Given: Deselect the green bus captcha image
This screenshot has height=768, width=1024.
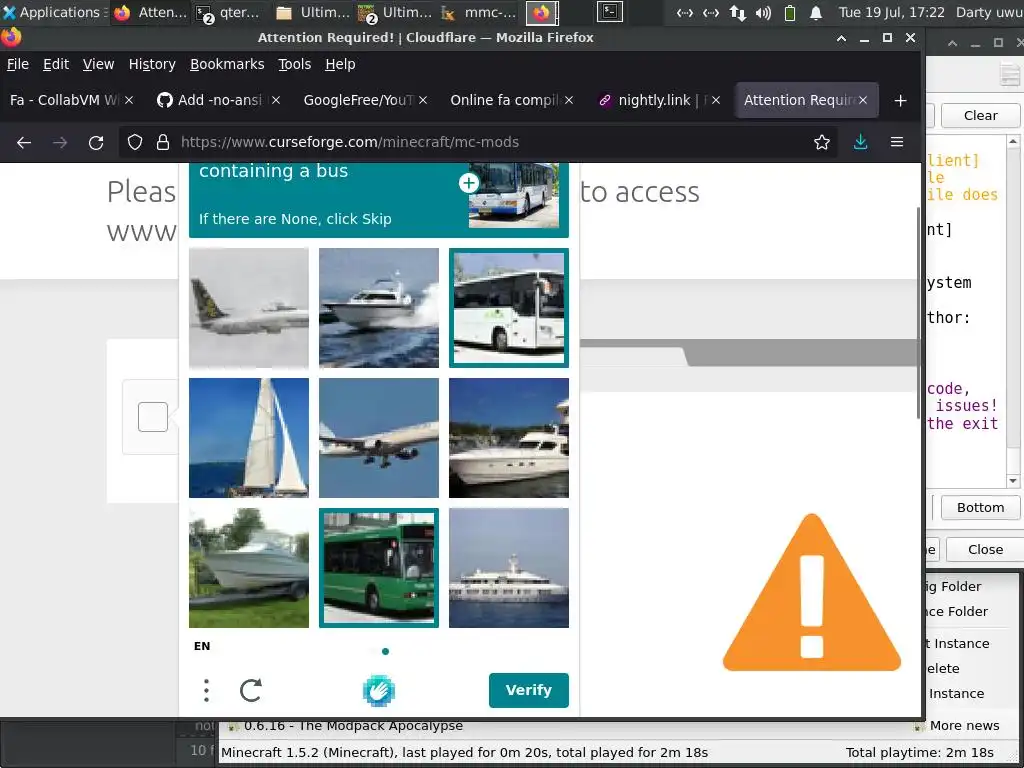Looking at the screenshot, I should 379,568.
